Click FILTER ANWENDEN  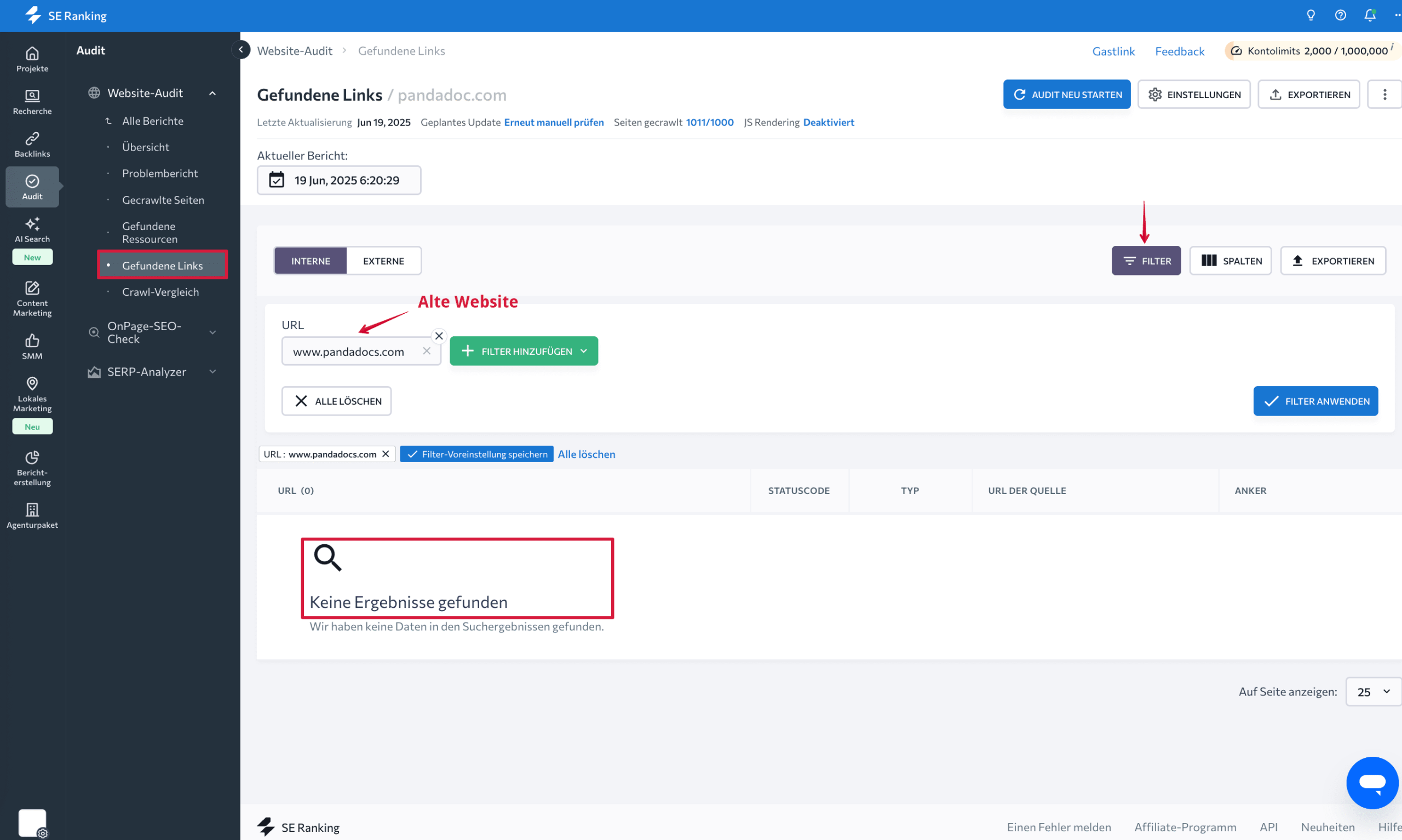coord(1315,401)
